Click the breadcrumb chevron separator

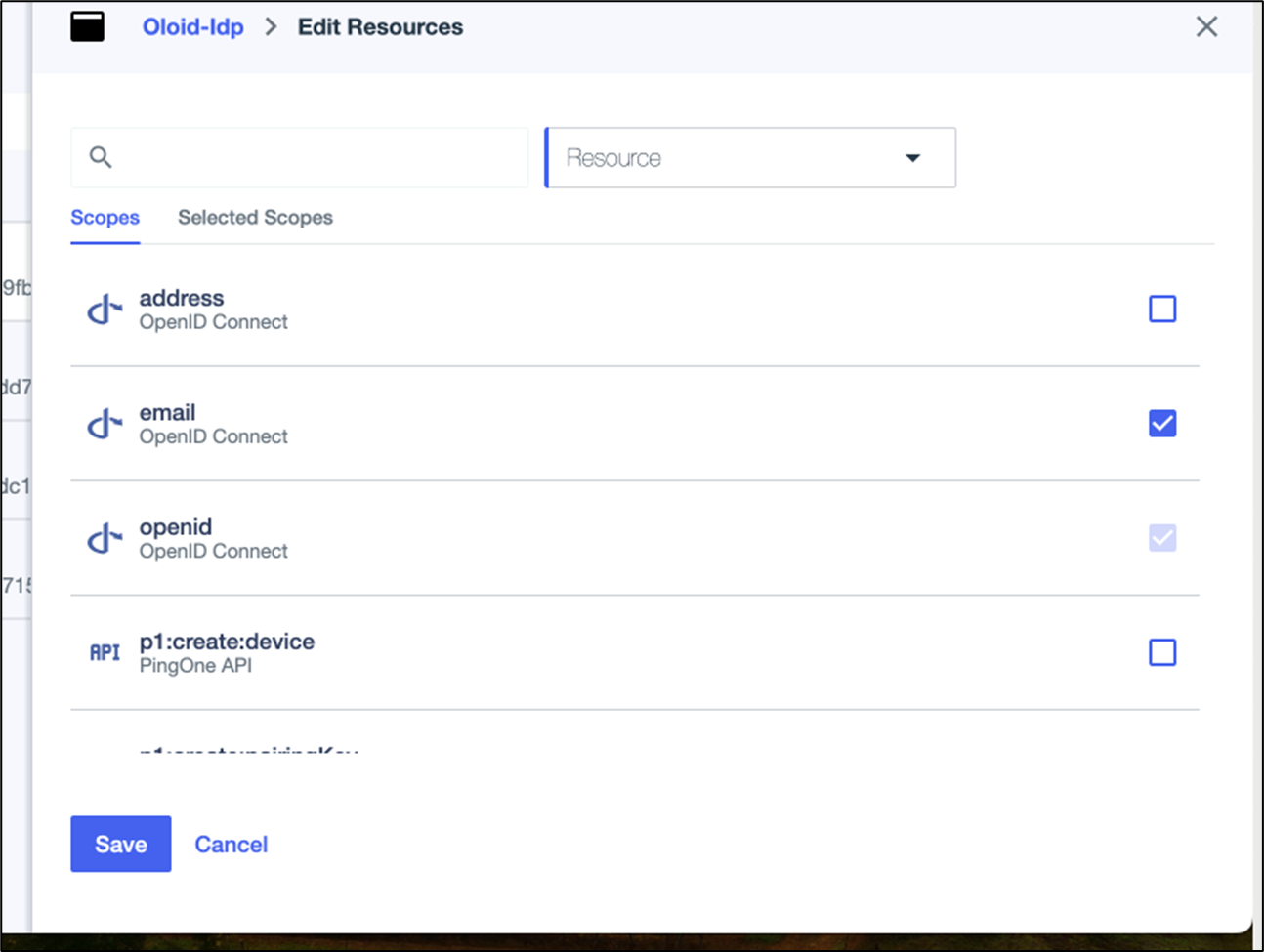pyautogui.click(x=272, y=26)
